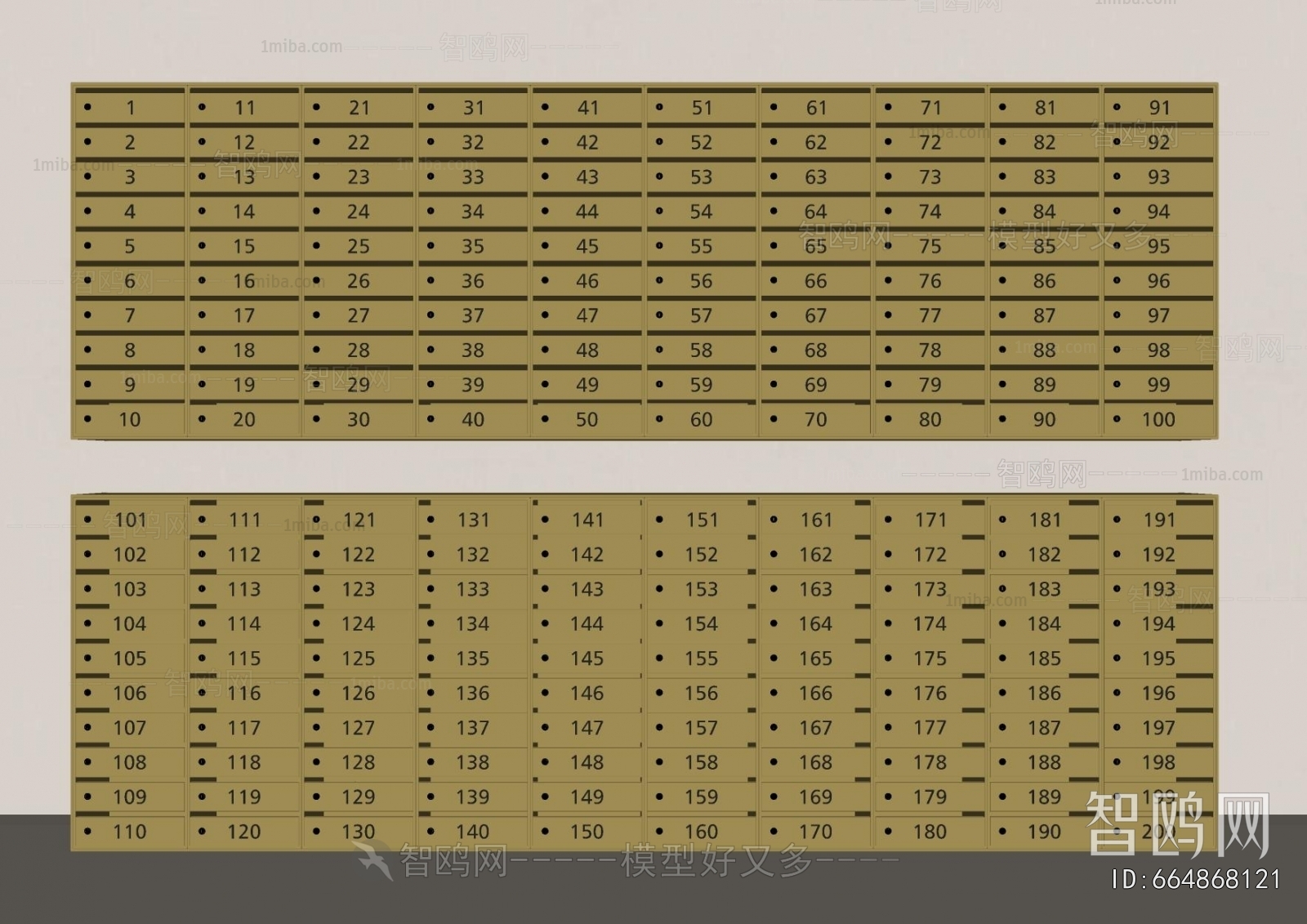Click the mailbox numbered 69
Image resolution: width=1307 pixels, height=924 pixels.
815,385
